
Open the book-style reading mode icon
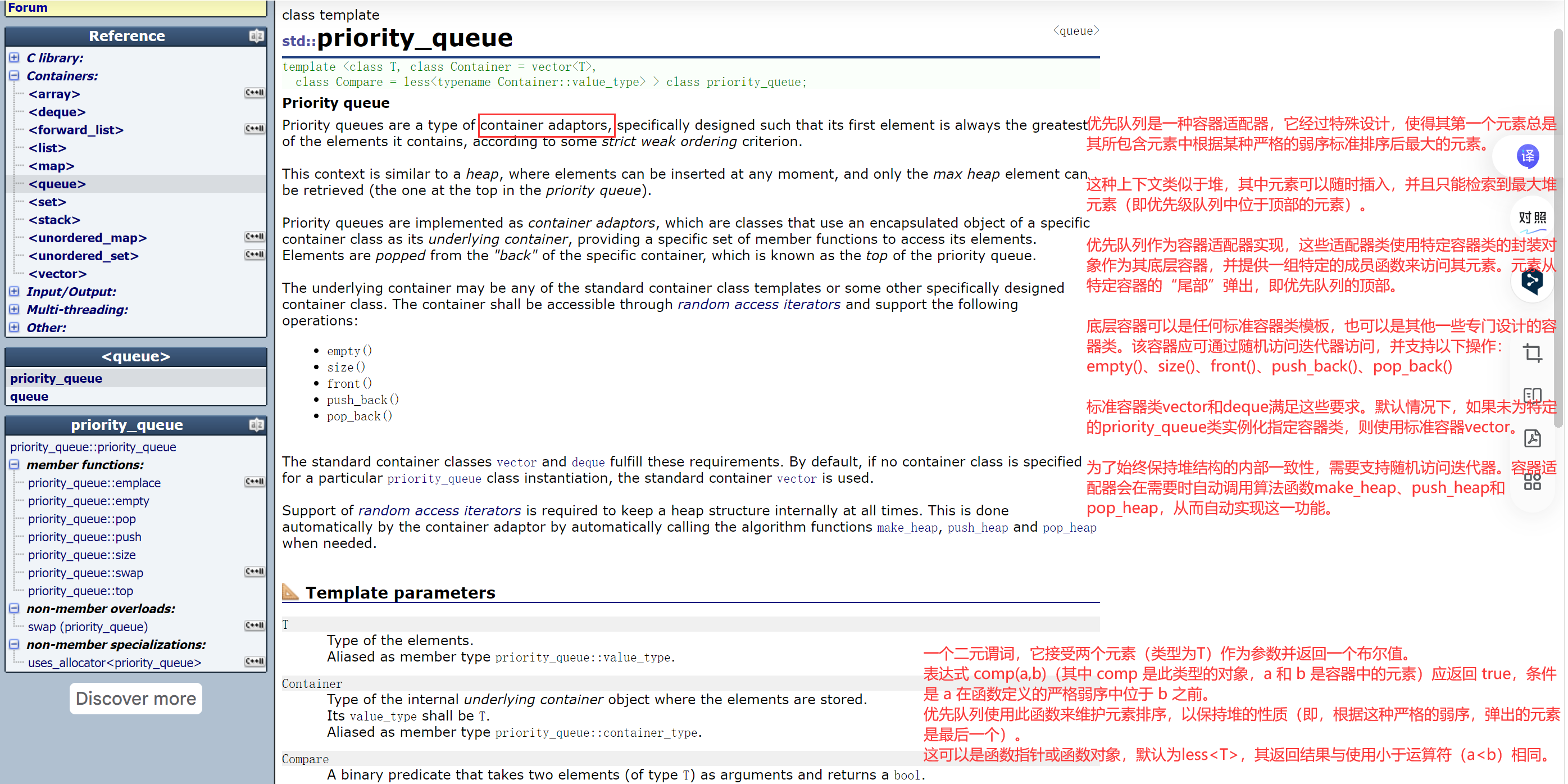pyautogui.click(x=1532, y=396)
